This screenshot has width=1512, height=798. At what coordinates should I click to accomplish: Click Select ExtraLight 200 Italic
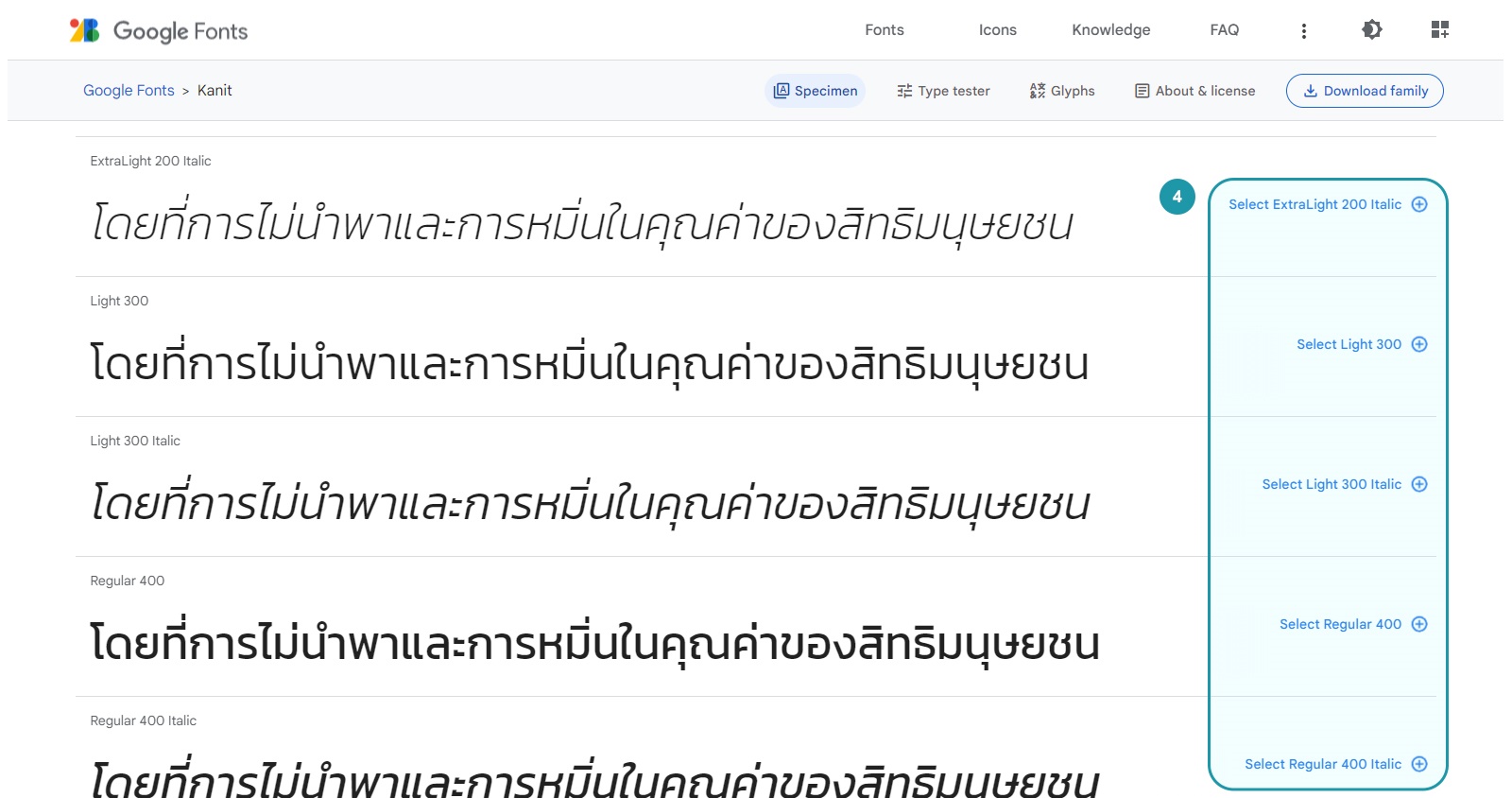[1314, 204]
